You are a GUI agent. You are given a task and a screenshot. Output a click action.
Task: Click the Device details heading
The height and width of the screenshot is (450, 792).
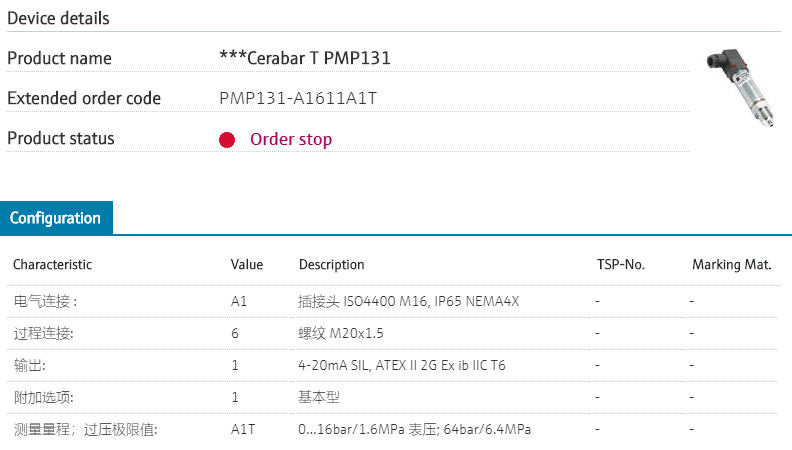point(59,18)
